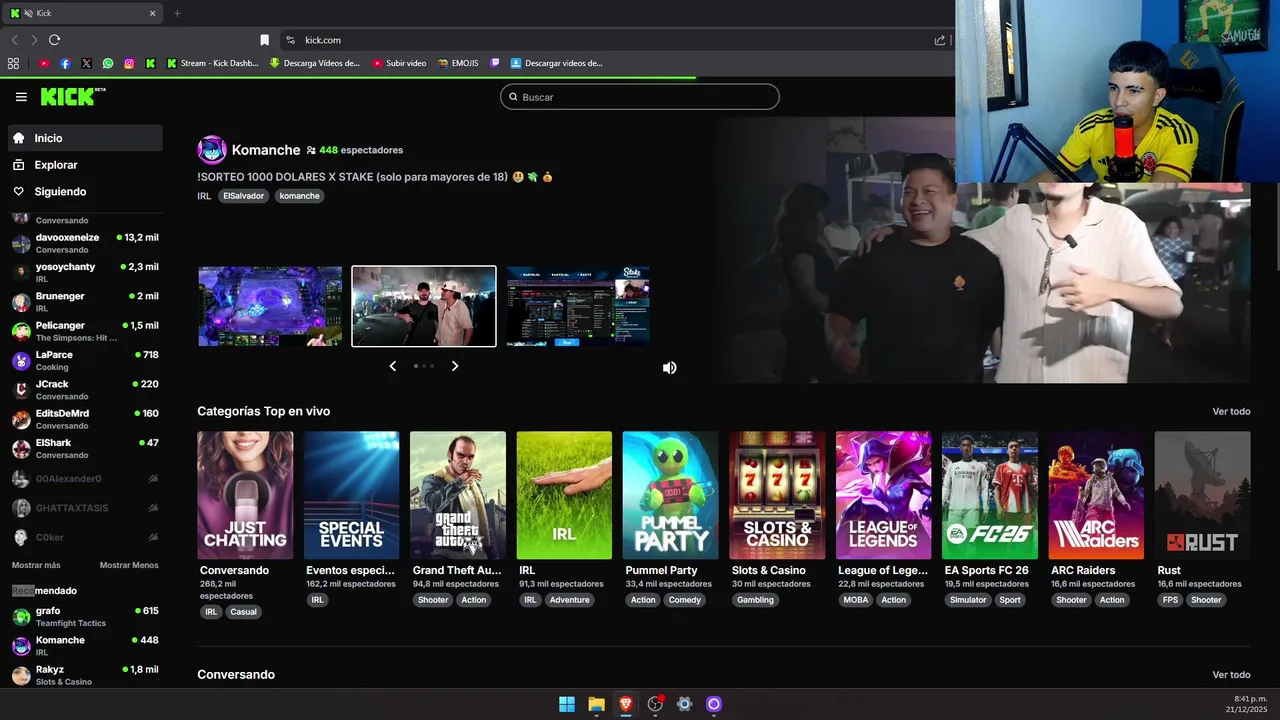Select the League of Legends stream thumbnail

[270, 306]
